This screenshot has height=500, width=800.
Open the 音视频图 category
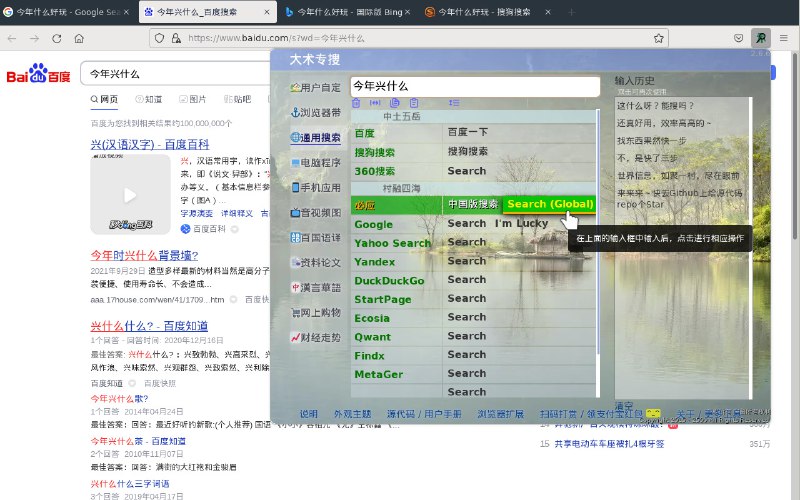315,213
